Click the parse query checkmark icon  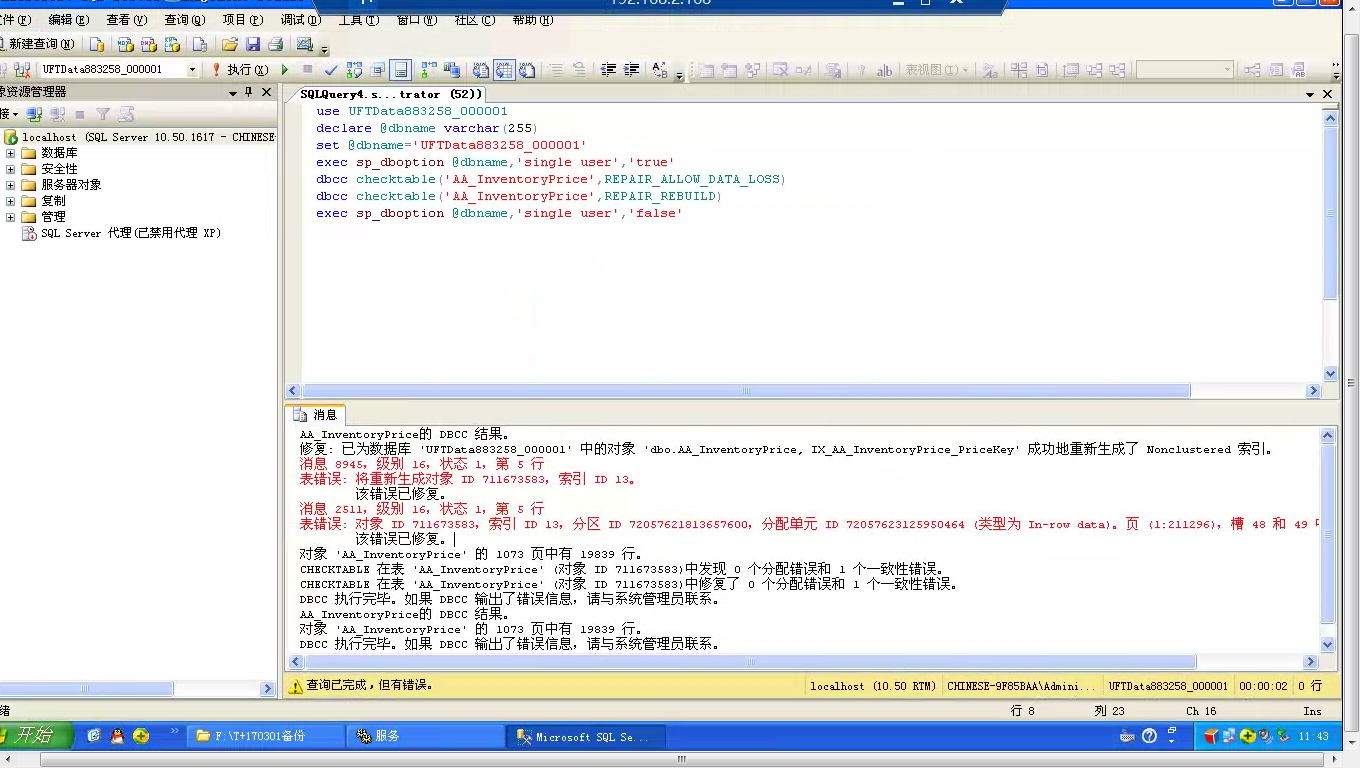click(x=330, y=69)
